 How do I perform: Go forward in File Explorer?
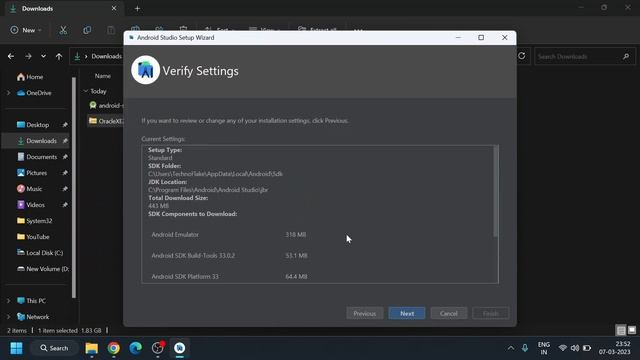[28, 56]
